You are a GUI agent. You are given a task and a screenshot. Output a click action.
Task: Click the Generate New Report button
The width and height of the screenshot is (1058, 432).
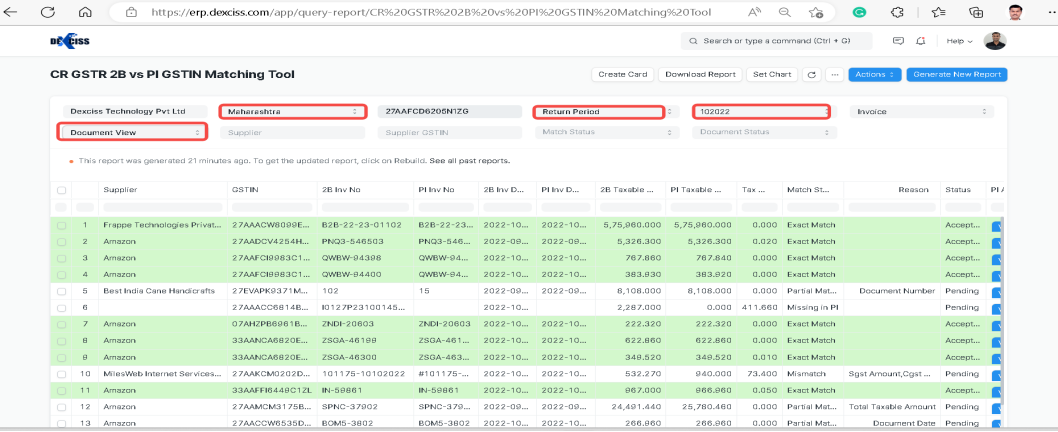(958, 75)
